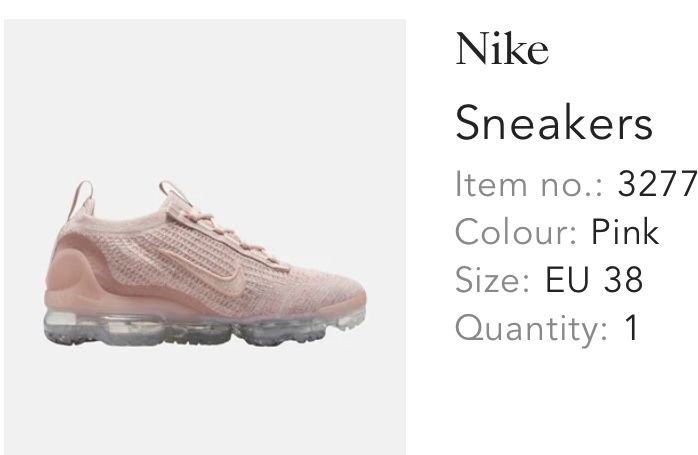Click the 'Item no.:' label
698x455 pixels.
(x=529, y=184)
